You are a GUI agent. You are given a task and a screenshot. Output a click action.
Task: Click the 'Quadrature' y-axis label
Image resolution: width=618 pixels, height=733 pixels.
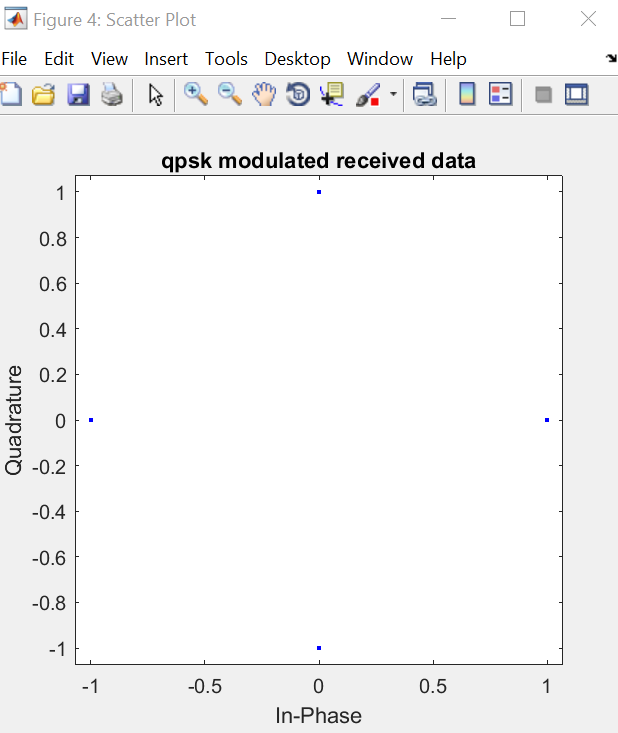coord(13,420)
